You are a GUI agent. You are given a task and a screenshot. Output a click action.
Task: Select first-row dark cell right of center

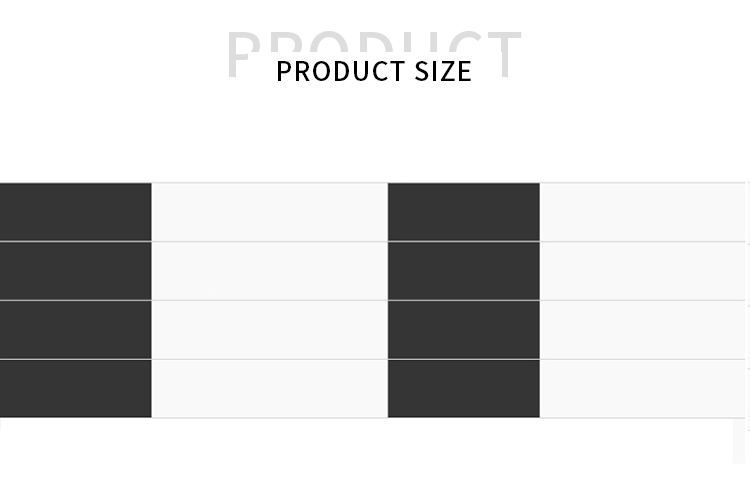[x=463, y=212]
